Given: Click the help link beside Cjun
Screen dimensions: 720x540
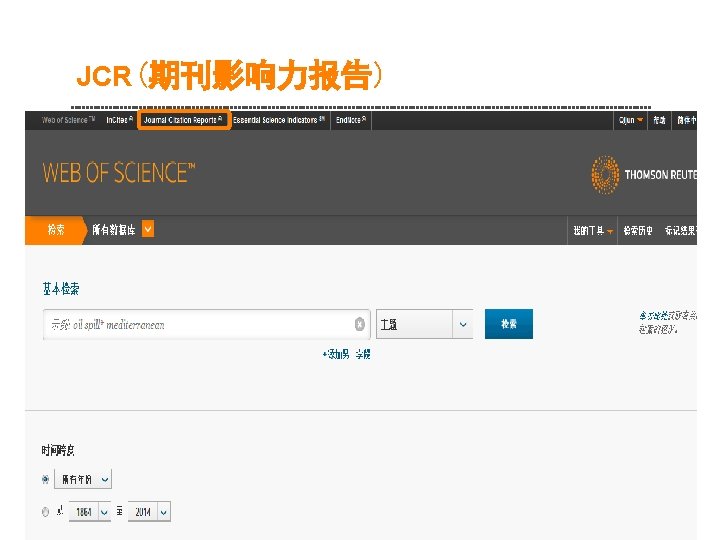Looking at the screenshot, I should coord(659,120).
